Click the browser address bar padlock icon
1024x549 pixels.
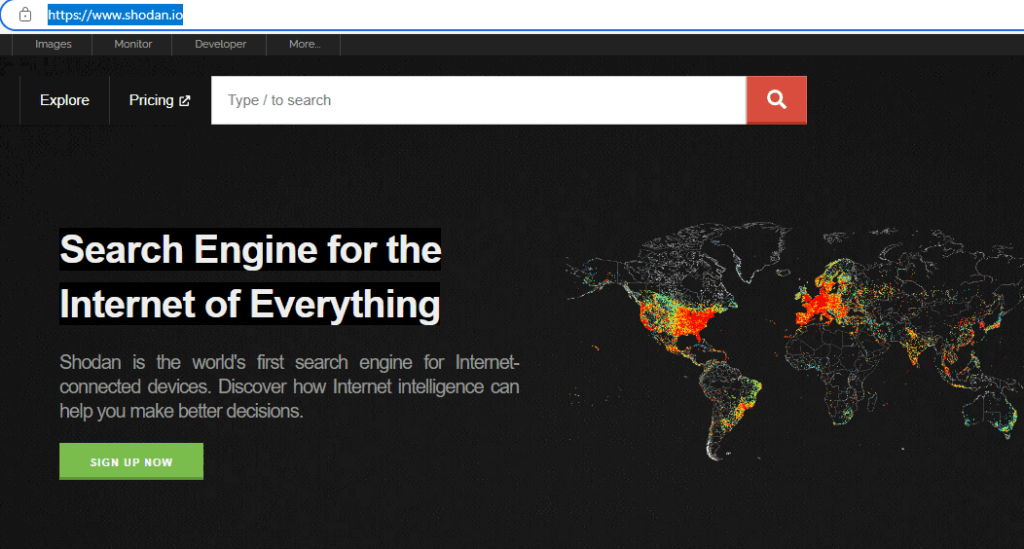tap(25, 14)
